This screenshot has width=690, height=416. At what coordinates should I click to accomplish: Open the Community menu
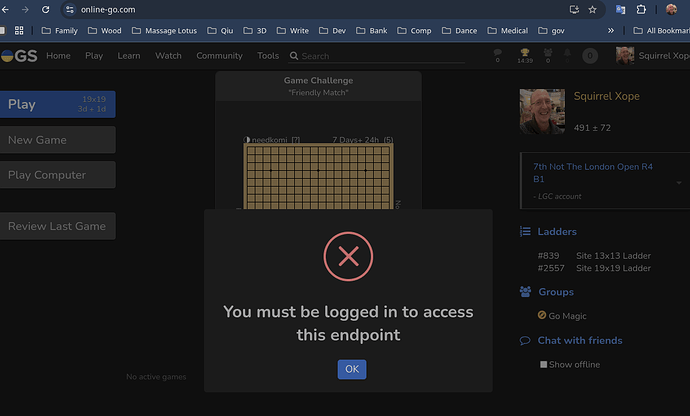(219, 56)
